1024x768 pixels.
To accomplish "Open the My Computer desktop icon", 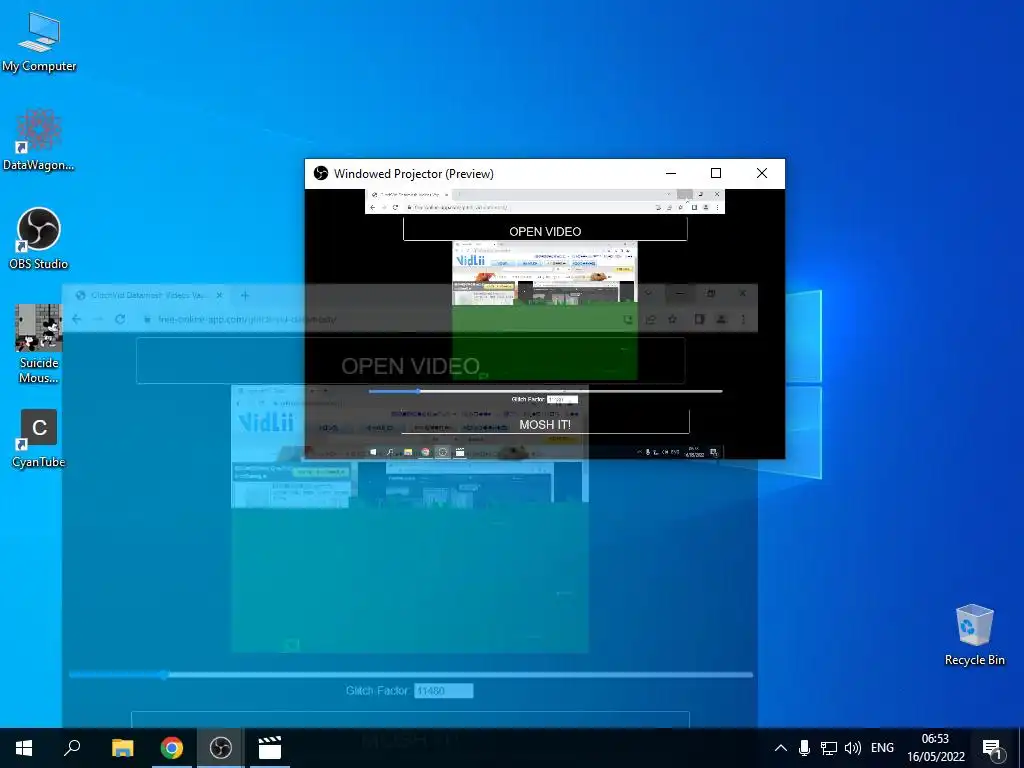I will coord(39,42).
